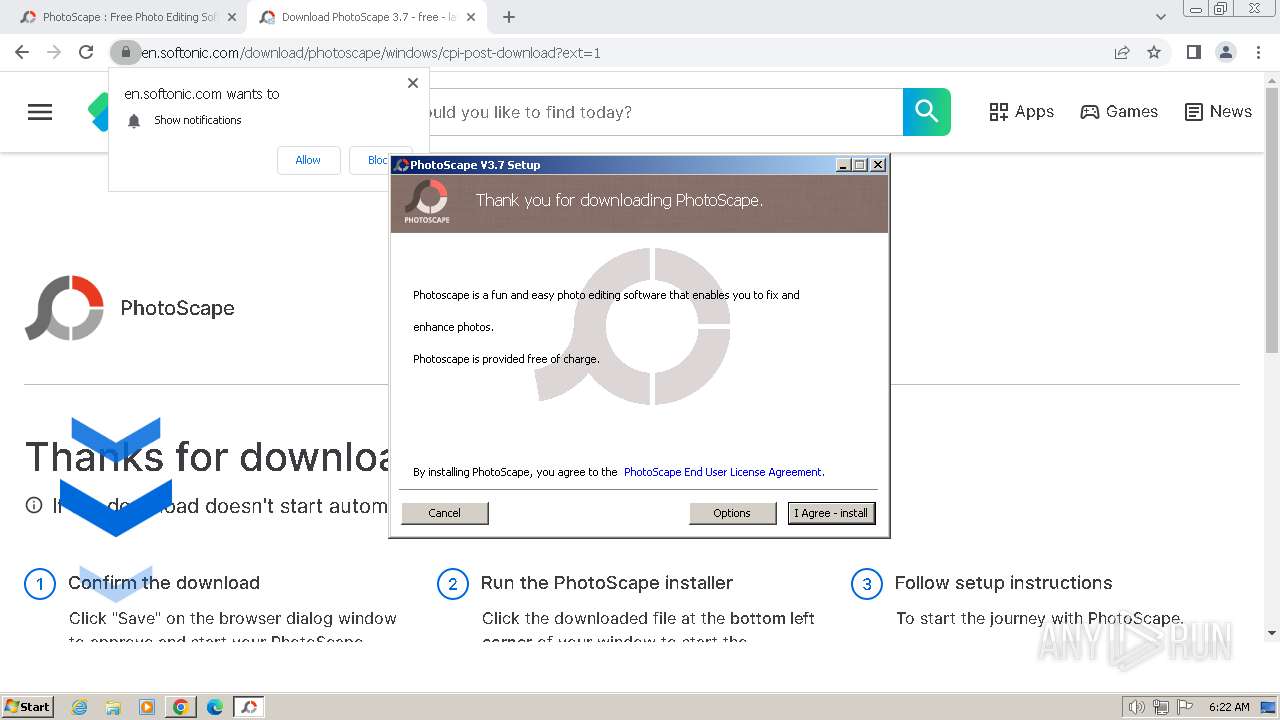Image resolution: width=1280 pixels, height=720 pixels.
Task: Launch Internet Explorer from the taskbar
Action: click(80, 707)
